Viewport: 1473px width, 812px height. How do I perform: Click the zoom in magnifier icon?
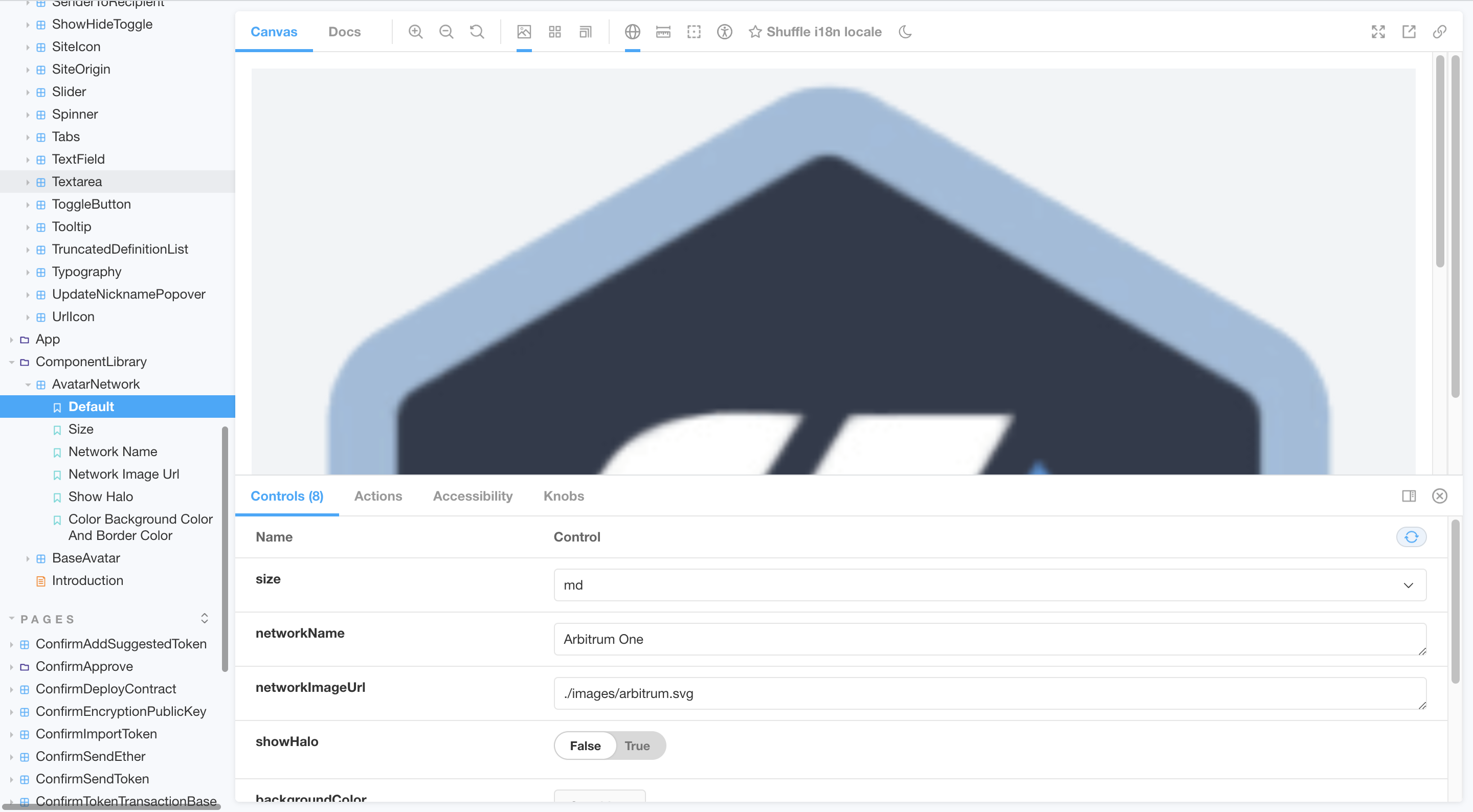pyautogui.click(x=416, y=32)
